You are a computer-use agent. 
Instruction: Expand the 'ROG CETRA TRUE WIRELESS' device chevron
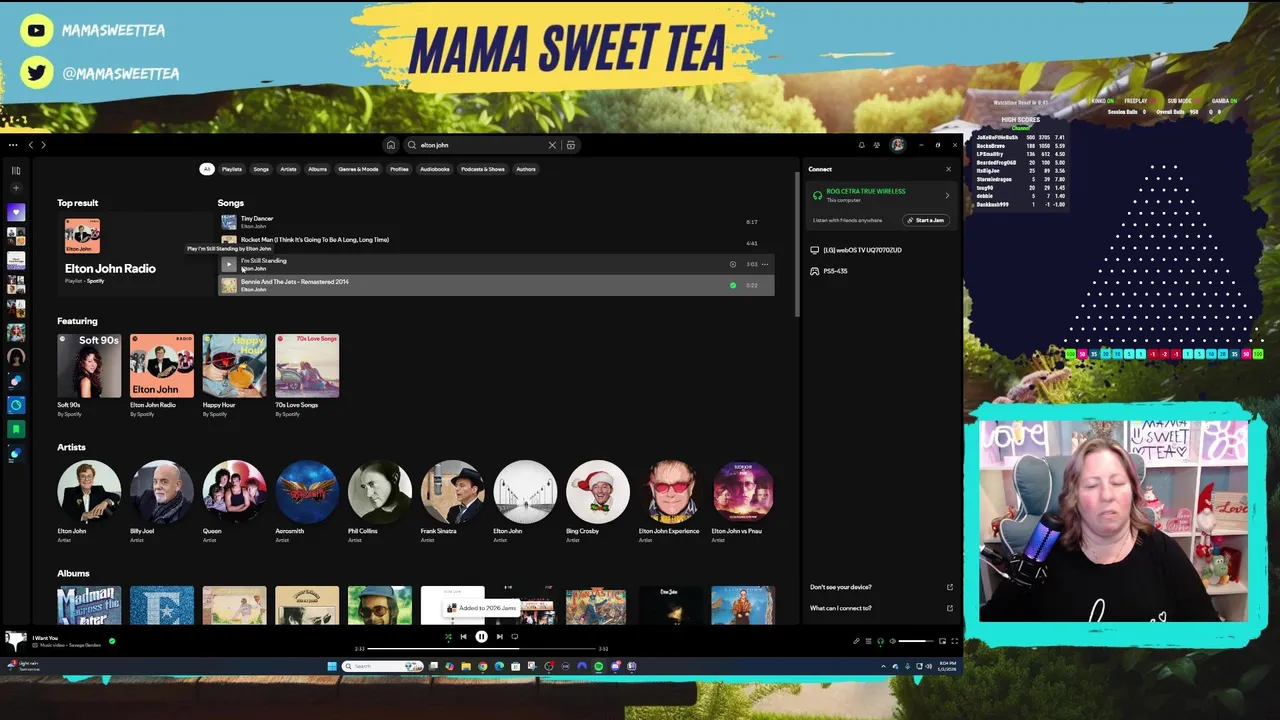[x=947, y=195]
